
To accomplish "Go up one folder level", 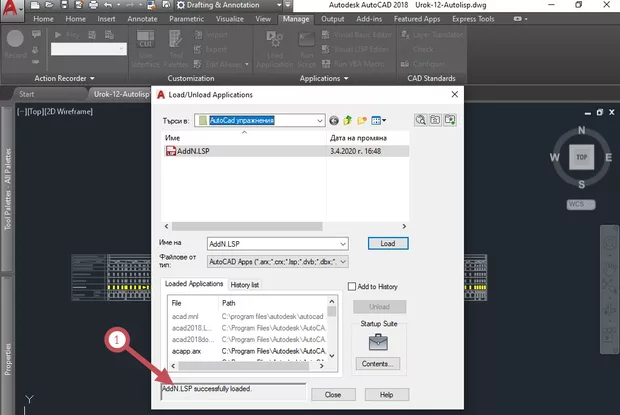I will pyautogui.click(x=348, y=120).
